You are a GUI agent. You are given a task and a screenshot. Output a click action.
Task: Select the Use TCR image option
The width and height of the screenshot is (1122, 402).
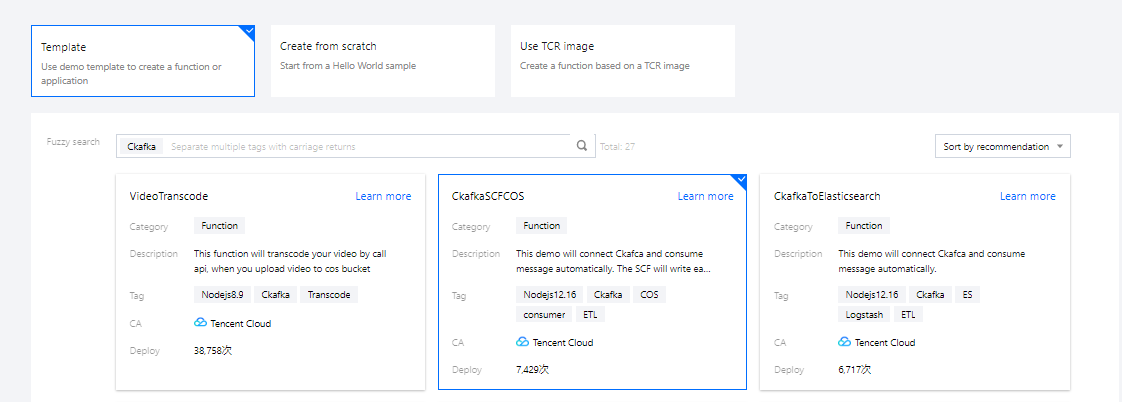[622, 61]
